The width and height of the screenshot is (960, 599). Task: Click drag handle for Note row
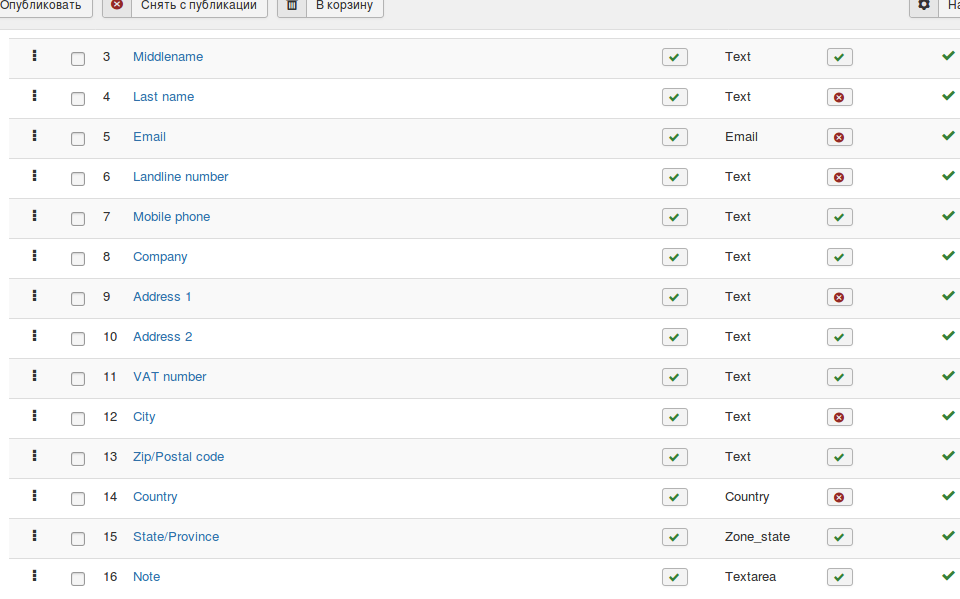coord(35,576)
